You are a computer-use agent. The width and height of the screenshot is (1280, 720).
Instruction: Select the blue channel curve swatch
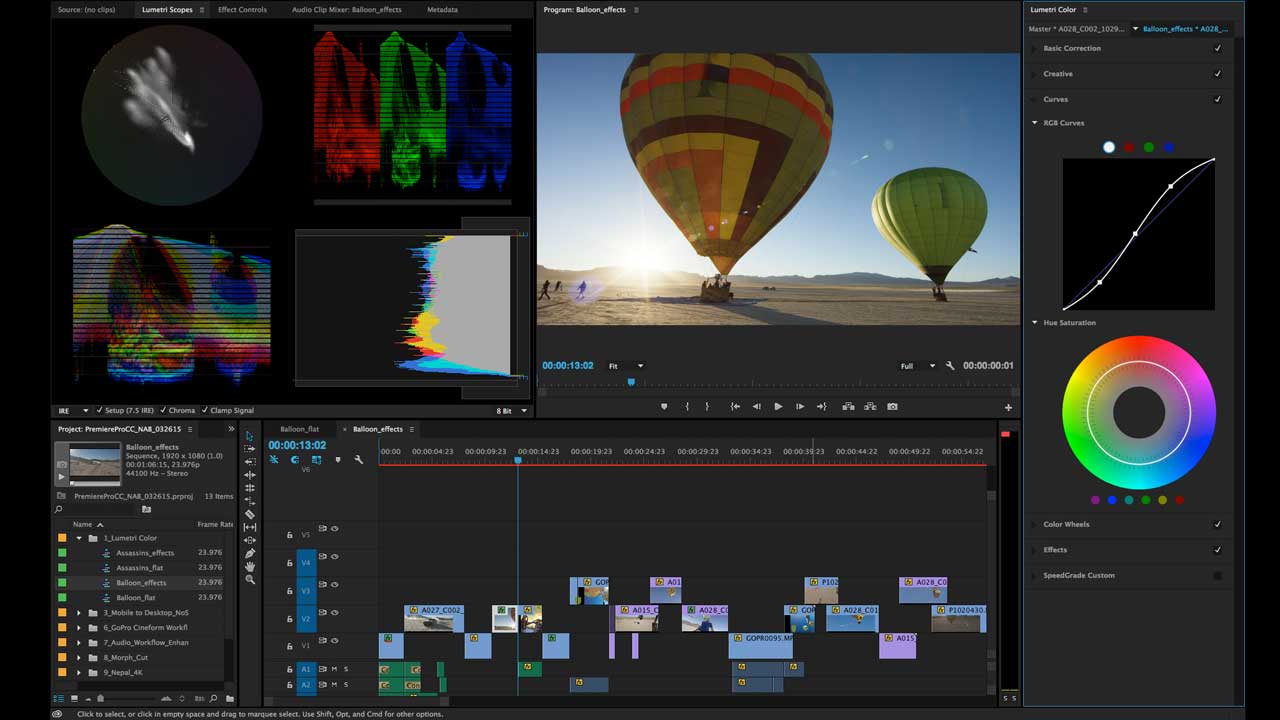coord(1168,147)
